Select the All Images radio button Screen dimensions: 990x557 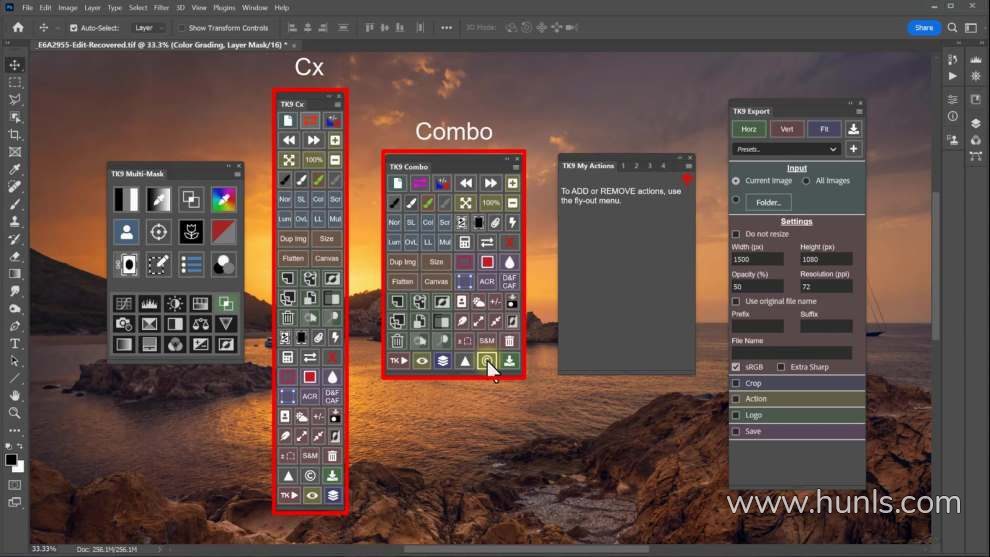[x=806, y=181]
